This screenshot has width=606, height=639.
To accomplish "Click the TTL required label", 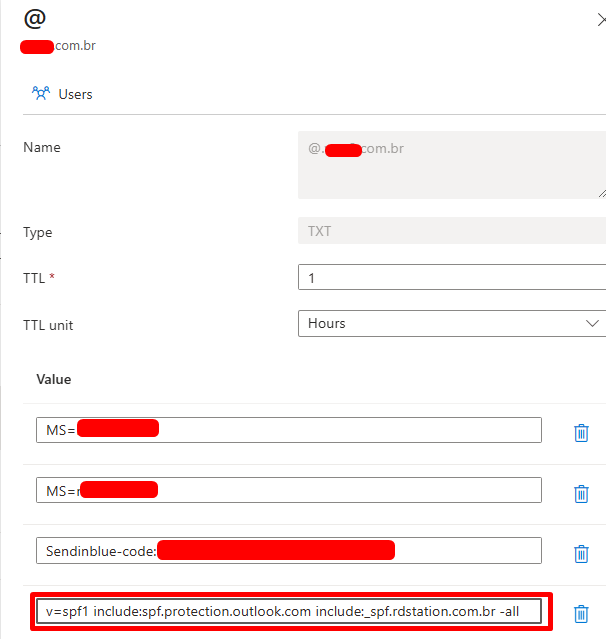I will click(x=39, y=278).
